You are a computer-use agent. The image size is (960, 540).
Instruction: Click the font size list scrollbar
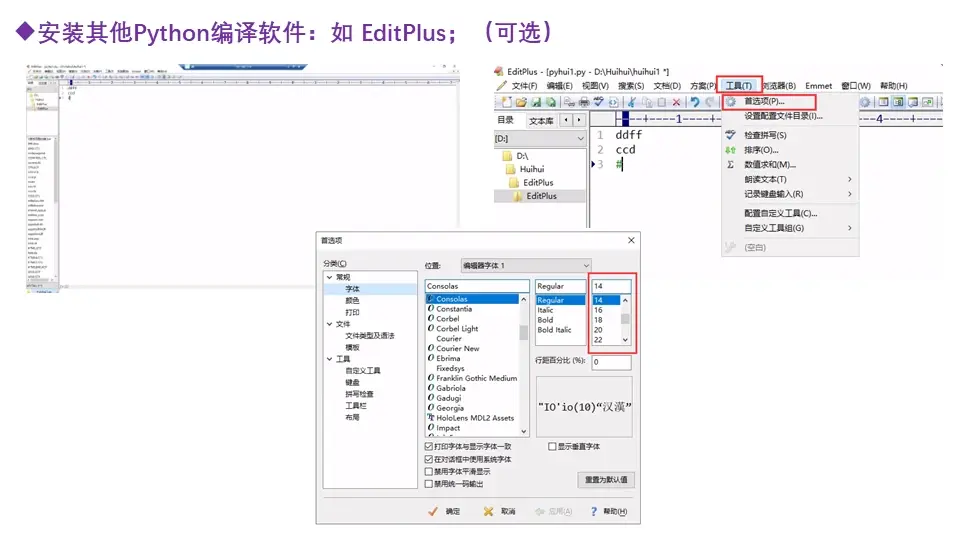click(x=625, y=319)
